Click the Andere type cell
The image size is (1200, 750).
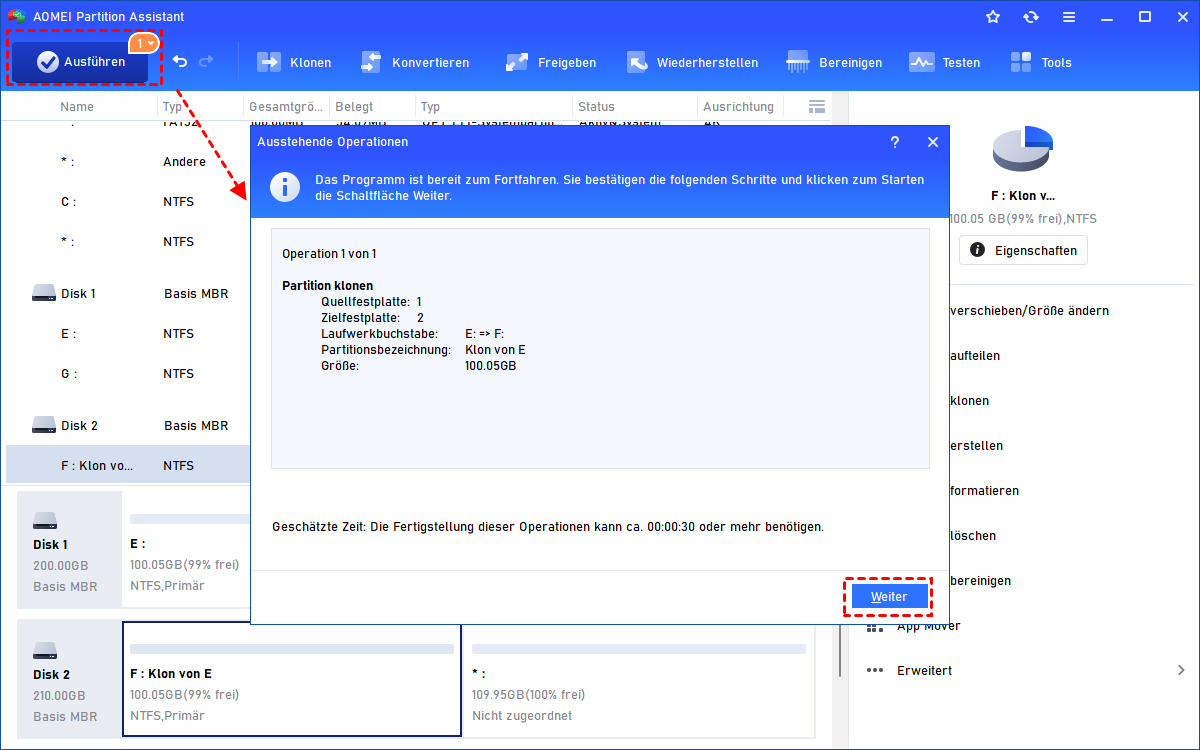(184, 161)
